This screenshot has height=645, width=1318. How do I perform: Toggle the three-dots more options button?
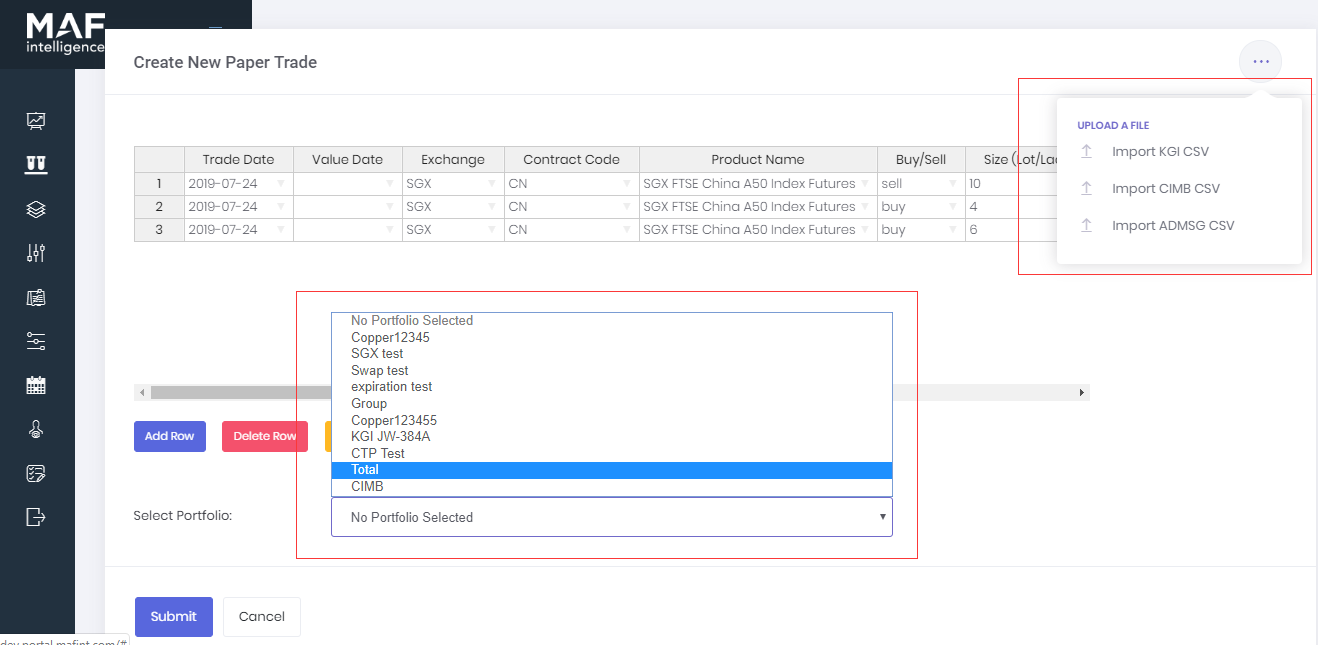1260,62
